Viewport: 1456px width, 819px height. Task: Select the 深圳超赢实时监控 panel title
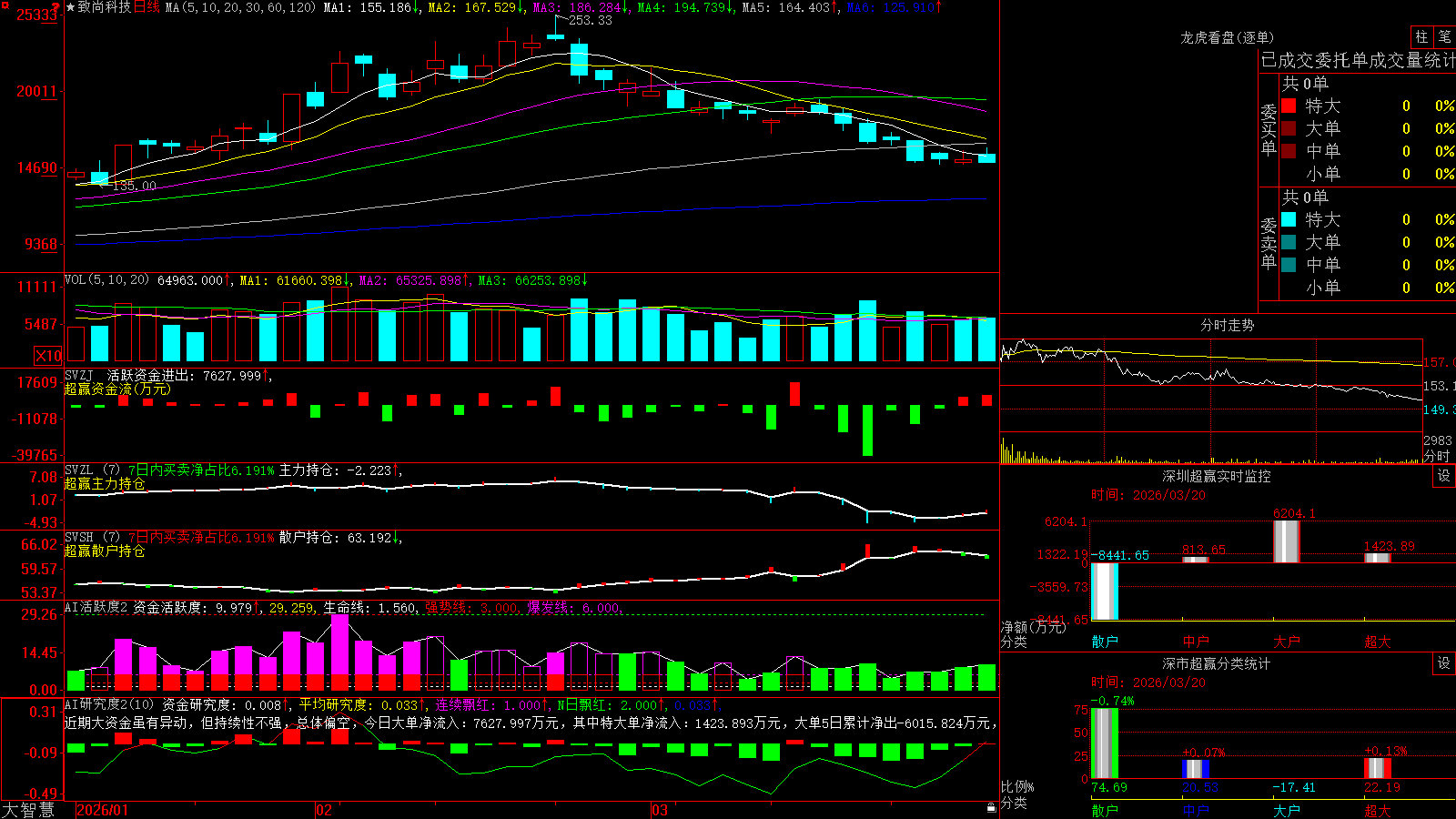pyautogui.click(x=1216, y=476)
